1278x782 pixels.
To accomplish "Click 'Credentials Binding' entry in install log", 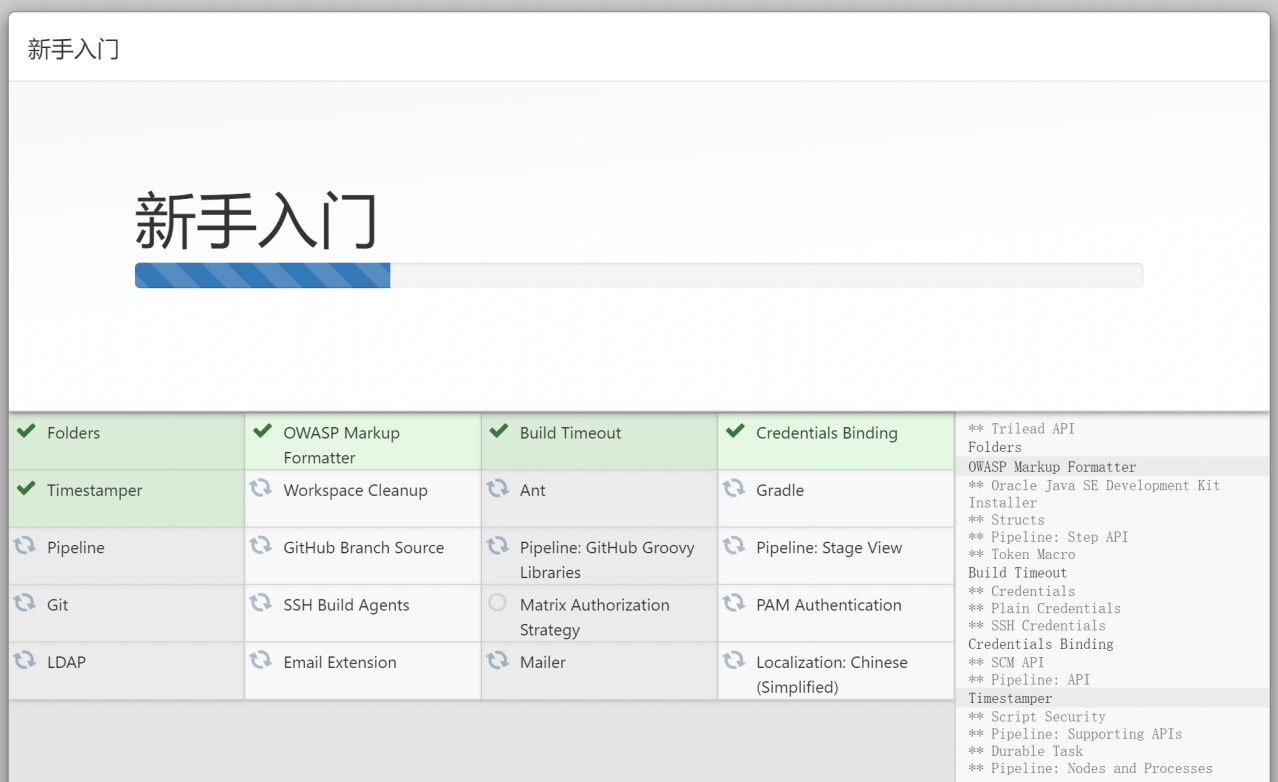I will click(1041, 644).
